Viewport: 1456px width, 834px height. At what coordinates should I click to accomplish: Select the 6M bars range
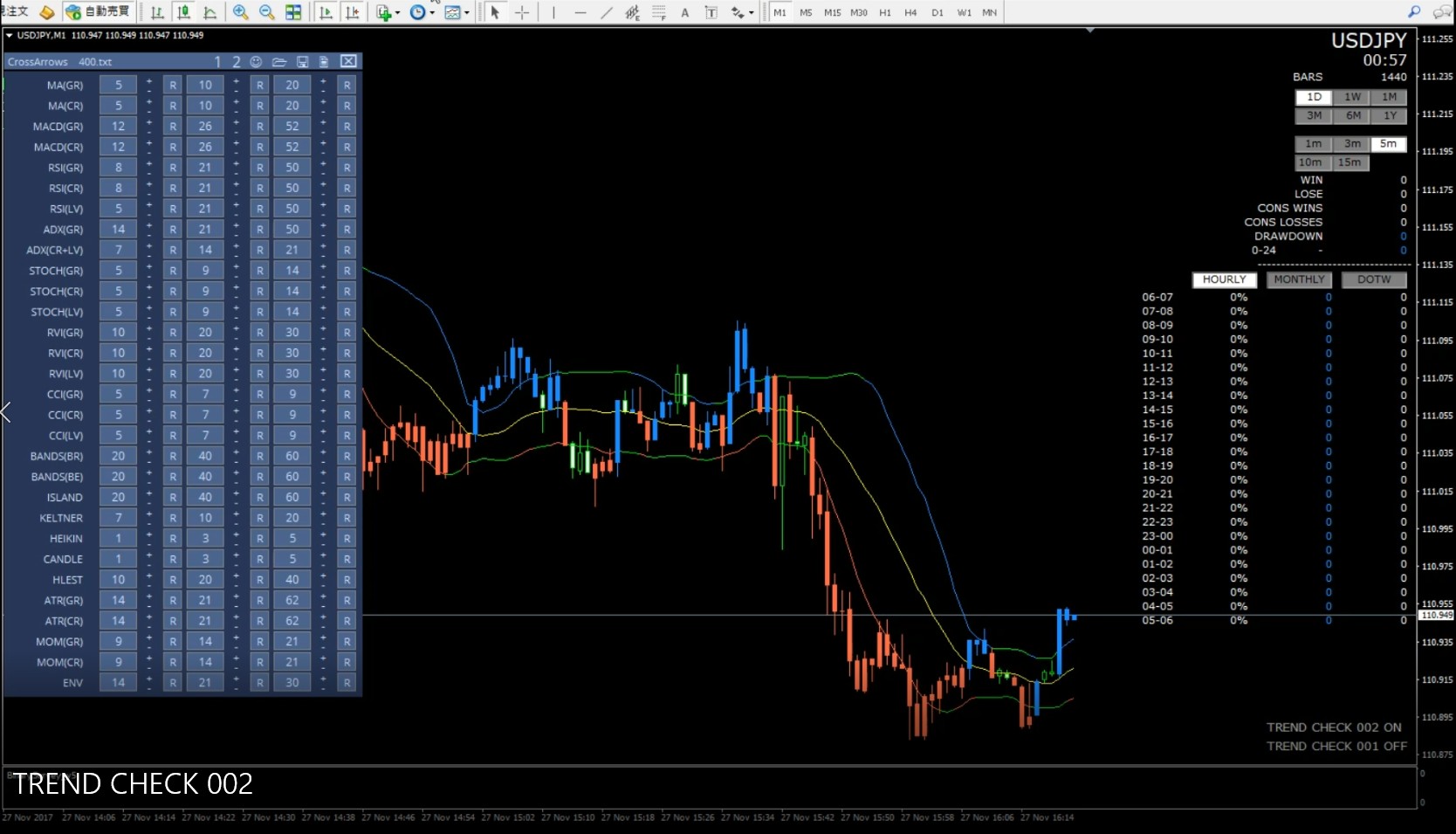pyautogui.click(x=1352, y=115)
